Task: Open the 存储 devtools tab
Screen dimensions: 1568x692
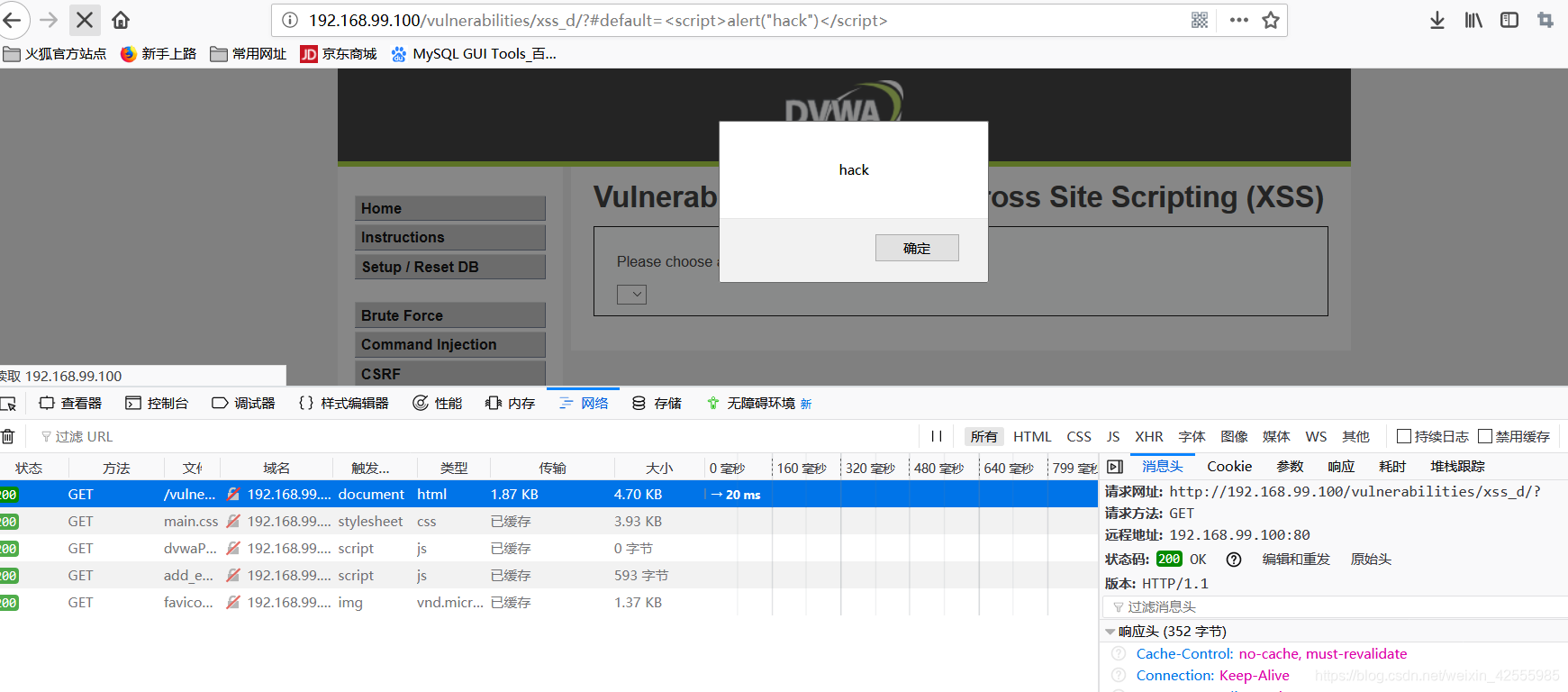Action: click(x=657, y=403)
